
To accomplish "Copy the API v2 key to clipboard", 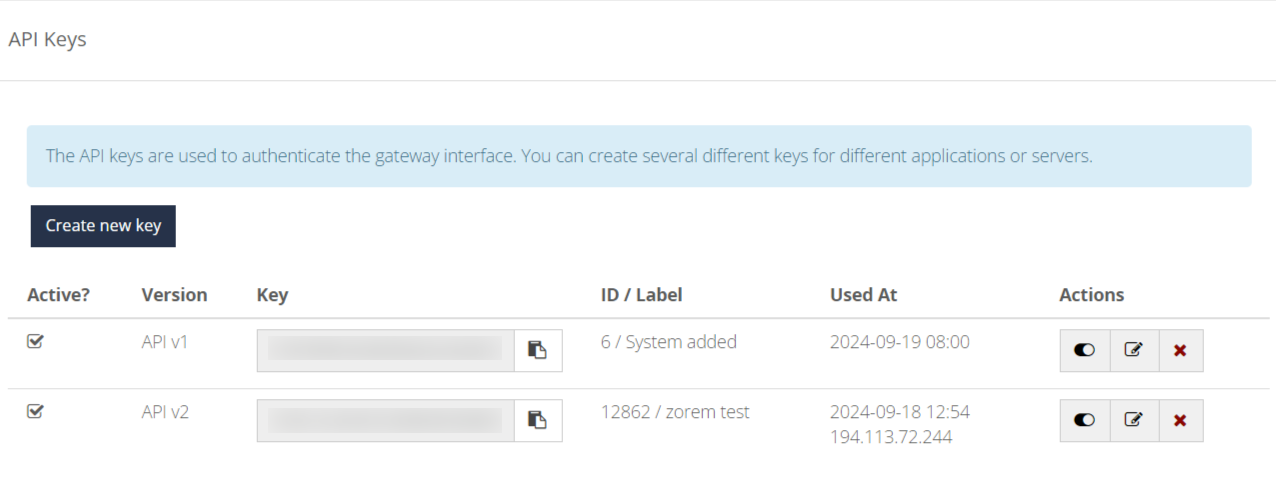I will tap(538, 420).
